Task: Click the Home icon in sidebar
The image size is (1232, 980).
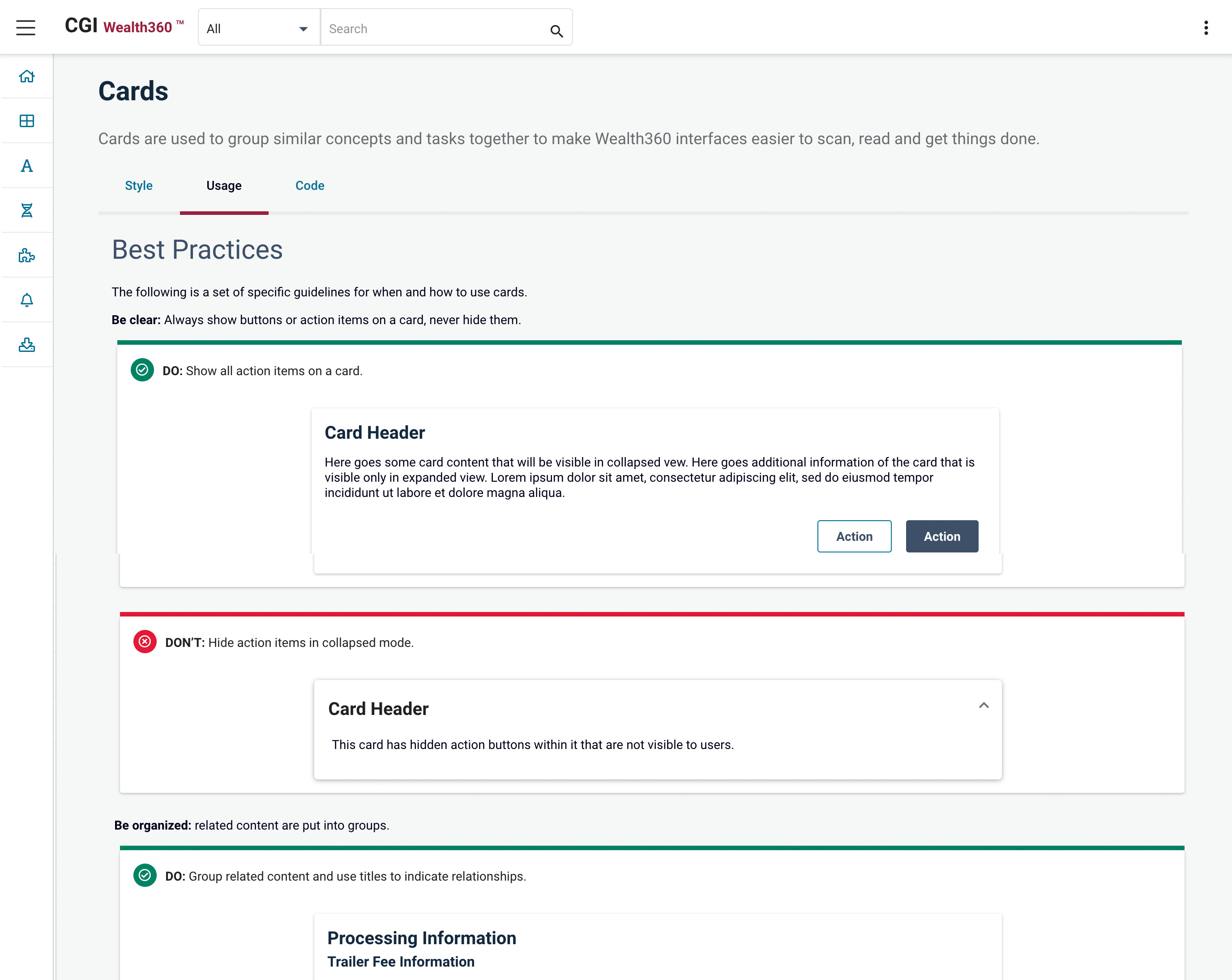Action: (x=27, y=76)
